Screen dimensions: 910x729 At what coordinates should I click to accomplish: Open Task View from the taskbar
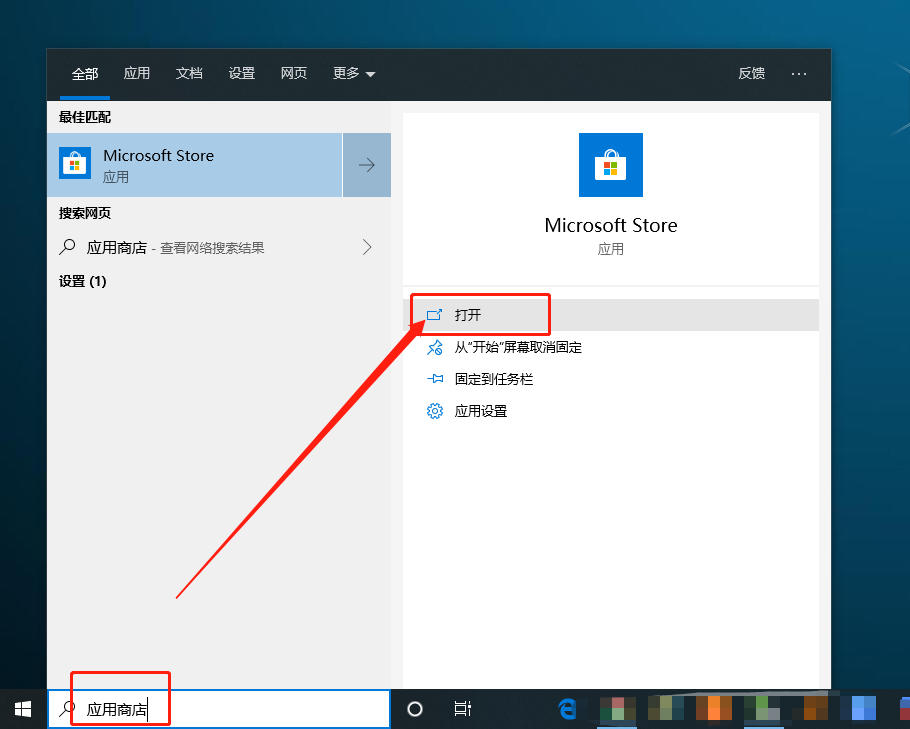[x=463, y=709]
